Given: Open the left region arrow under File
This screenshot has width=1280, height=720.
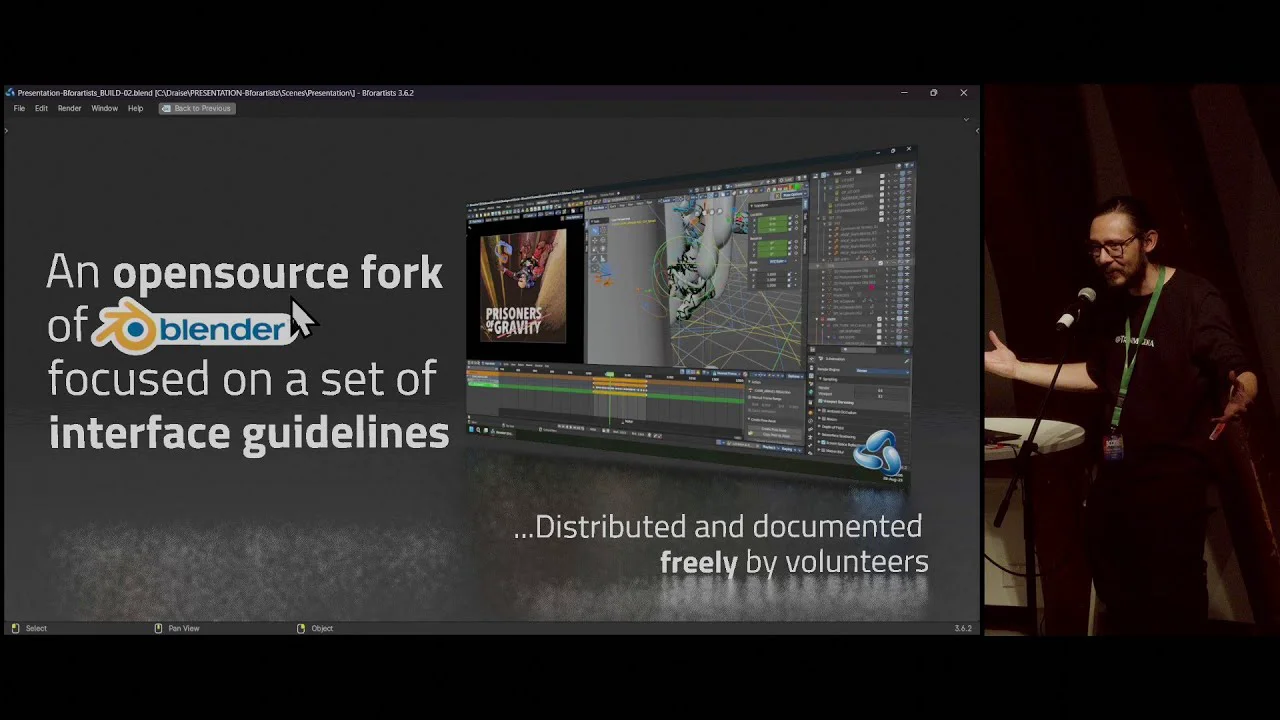Looking at the screenshot, I should pyautogui.click(x=6, y=130).
